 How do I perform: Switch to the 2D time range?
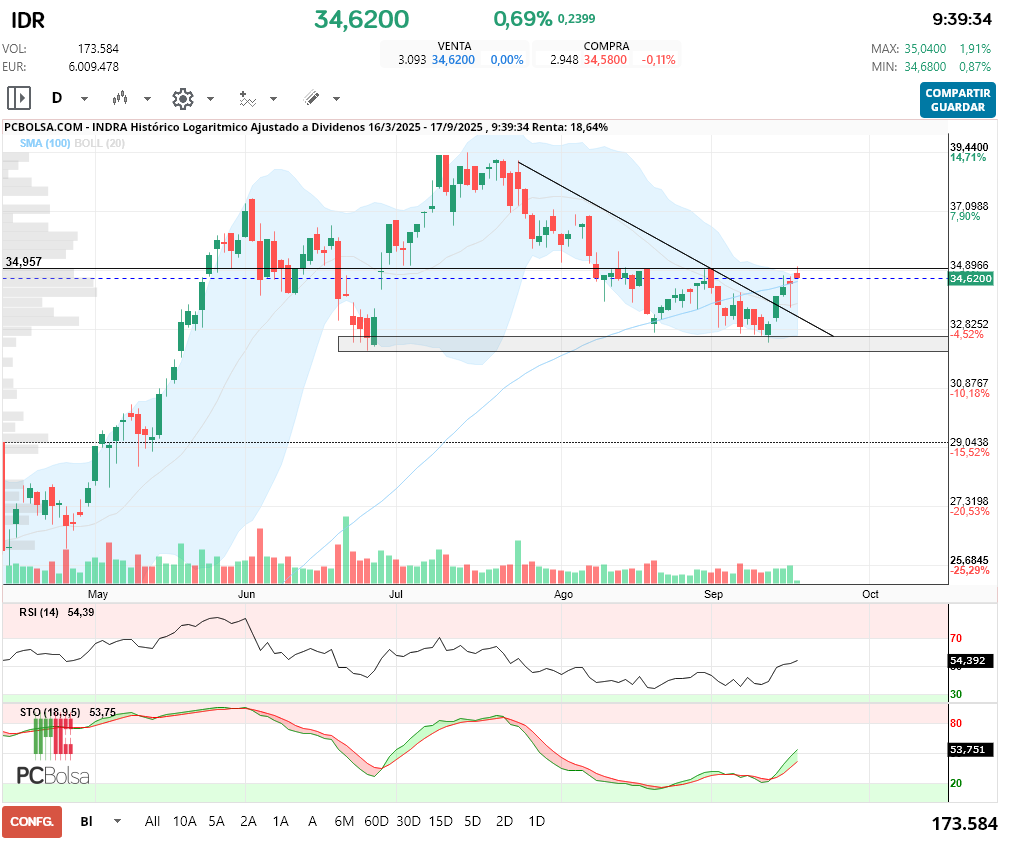[x=504, y=821]
